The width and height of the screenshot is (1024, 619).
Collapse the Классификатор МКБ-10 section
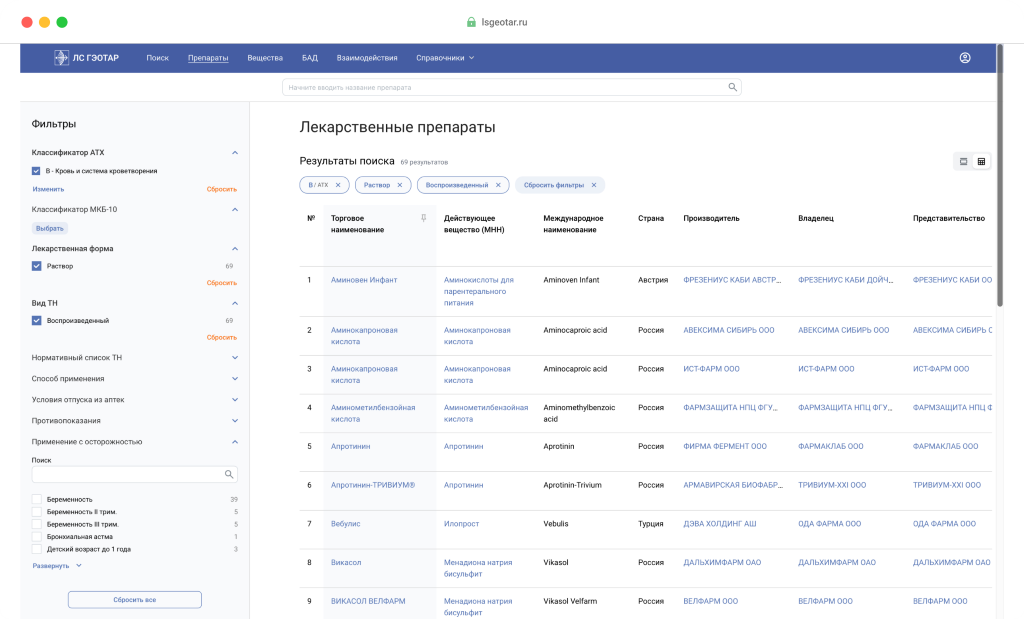click(x=234, y=210)
